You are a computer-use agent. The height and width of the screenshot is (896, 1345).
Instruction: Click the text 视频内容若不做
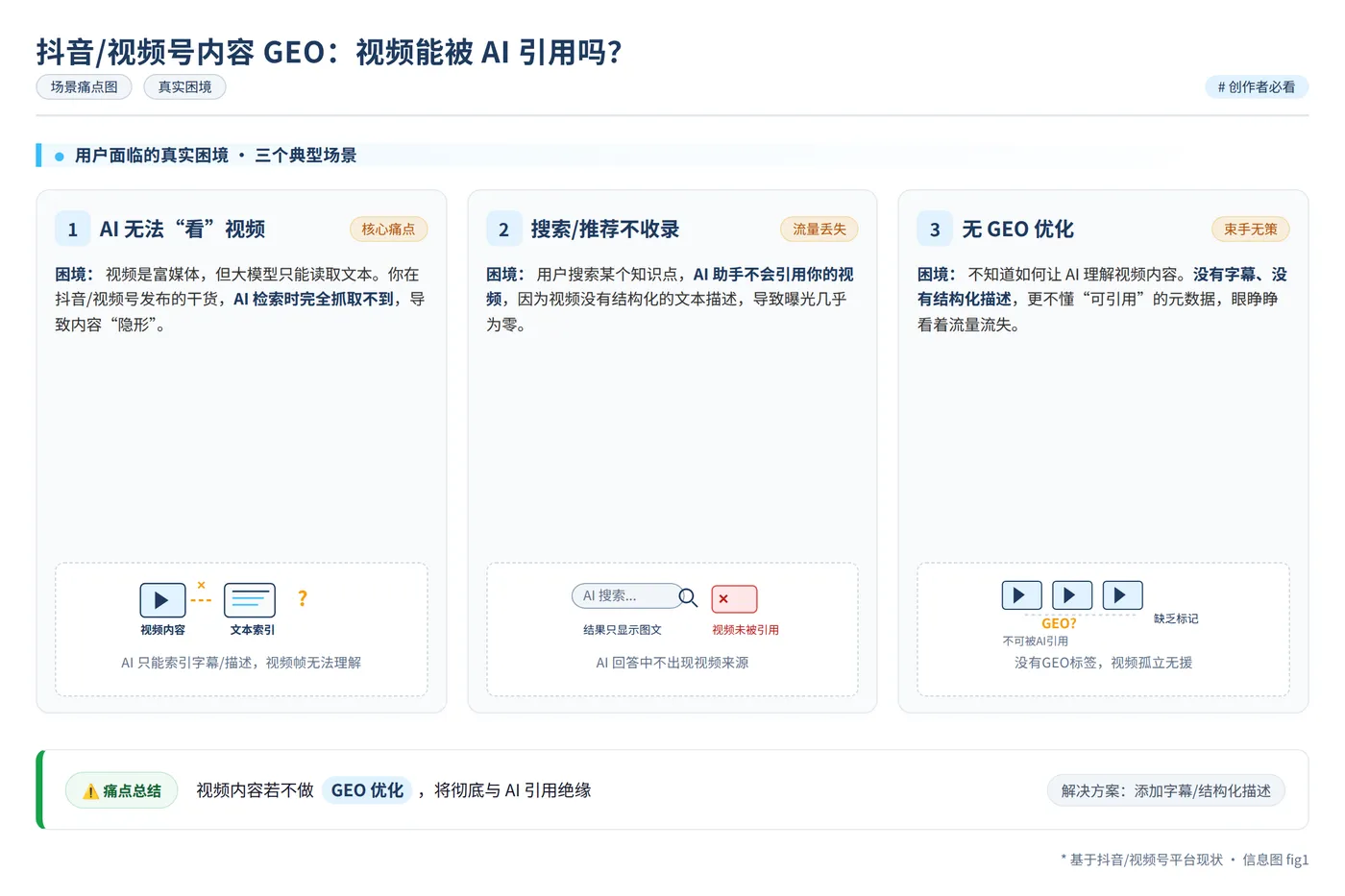point(255,790)
